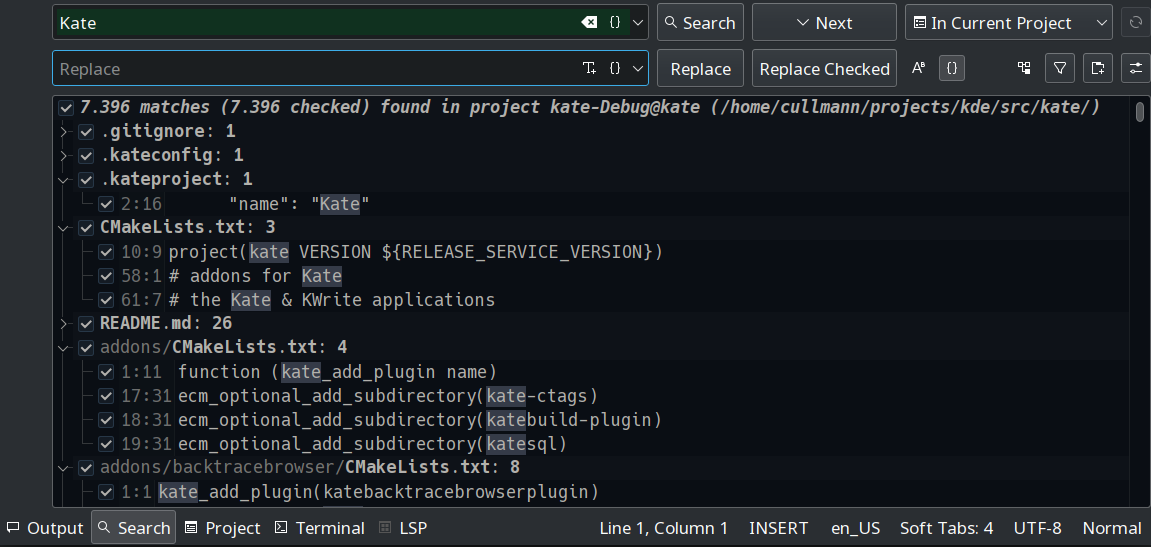The width and height of the screenshot is (1151, 547).
Task: Open a new search tab
Action: click(x=1097, y=68)
